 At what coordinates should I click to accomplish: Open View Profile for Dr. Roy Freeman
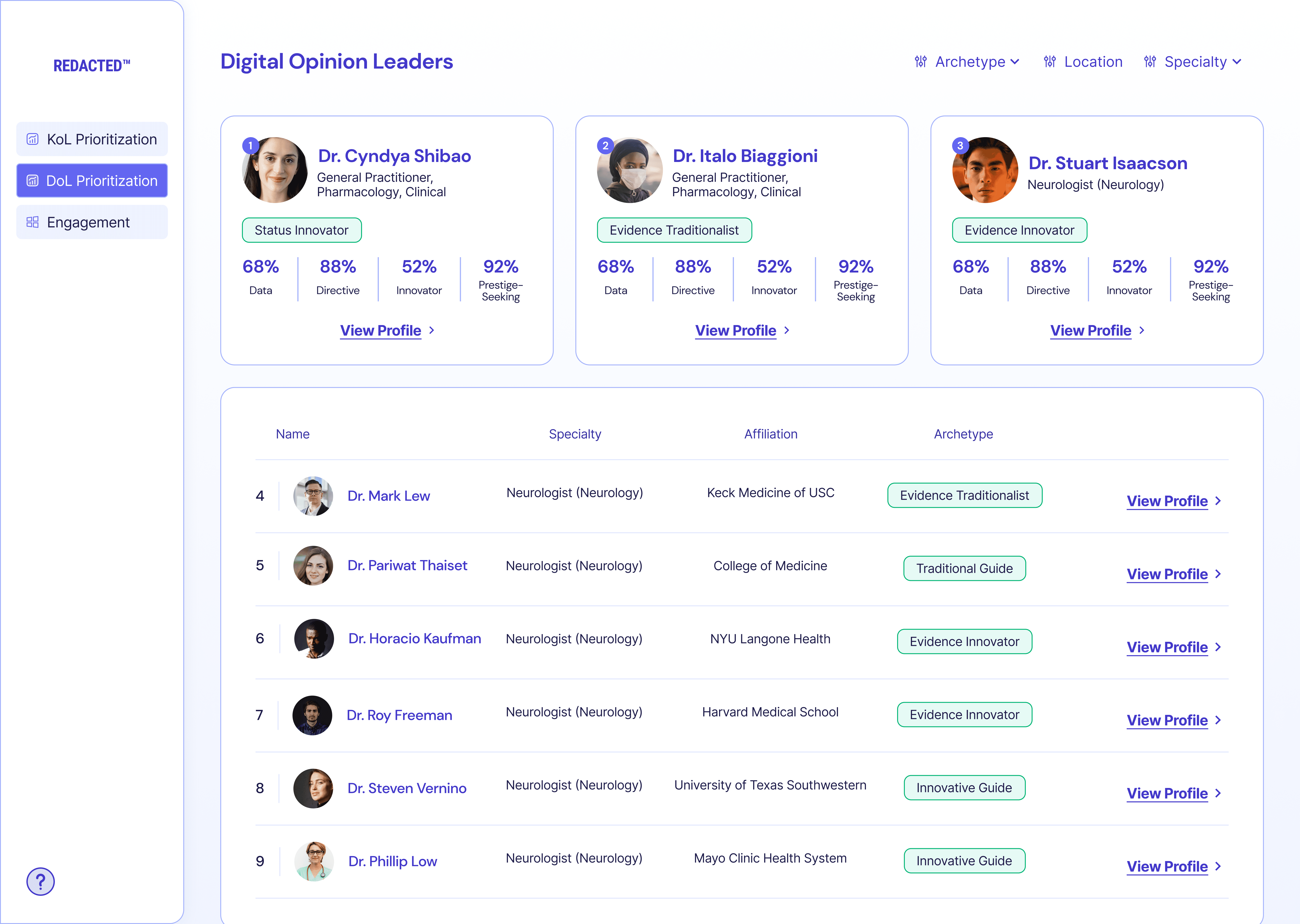pos(1167,720)
